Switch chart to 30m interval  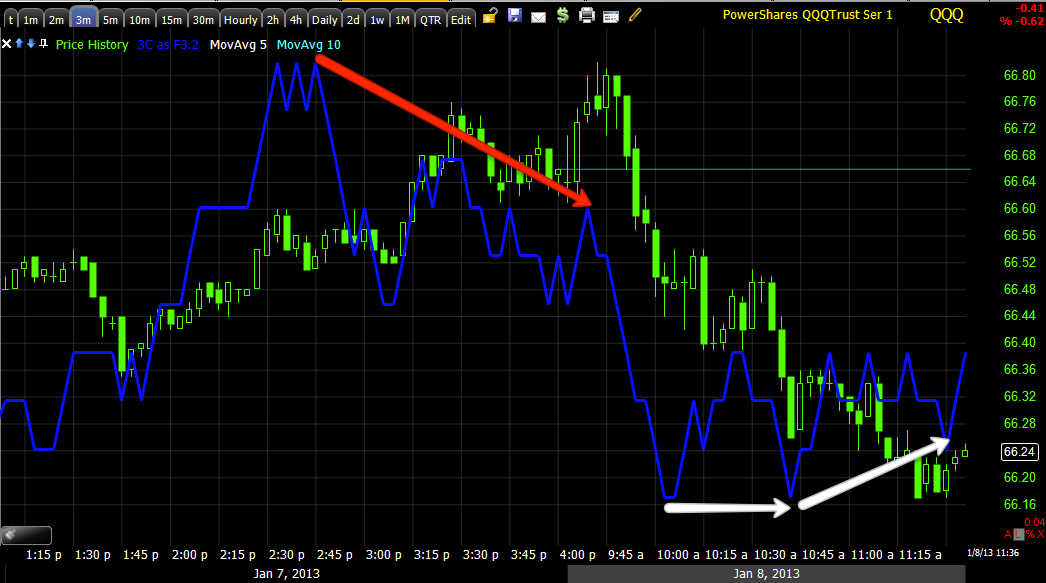coord(203,19)
